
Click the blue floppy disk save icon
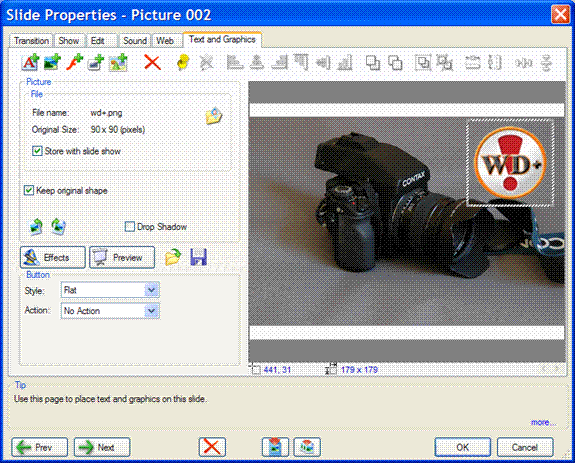198,257
